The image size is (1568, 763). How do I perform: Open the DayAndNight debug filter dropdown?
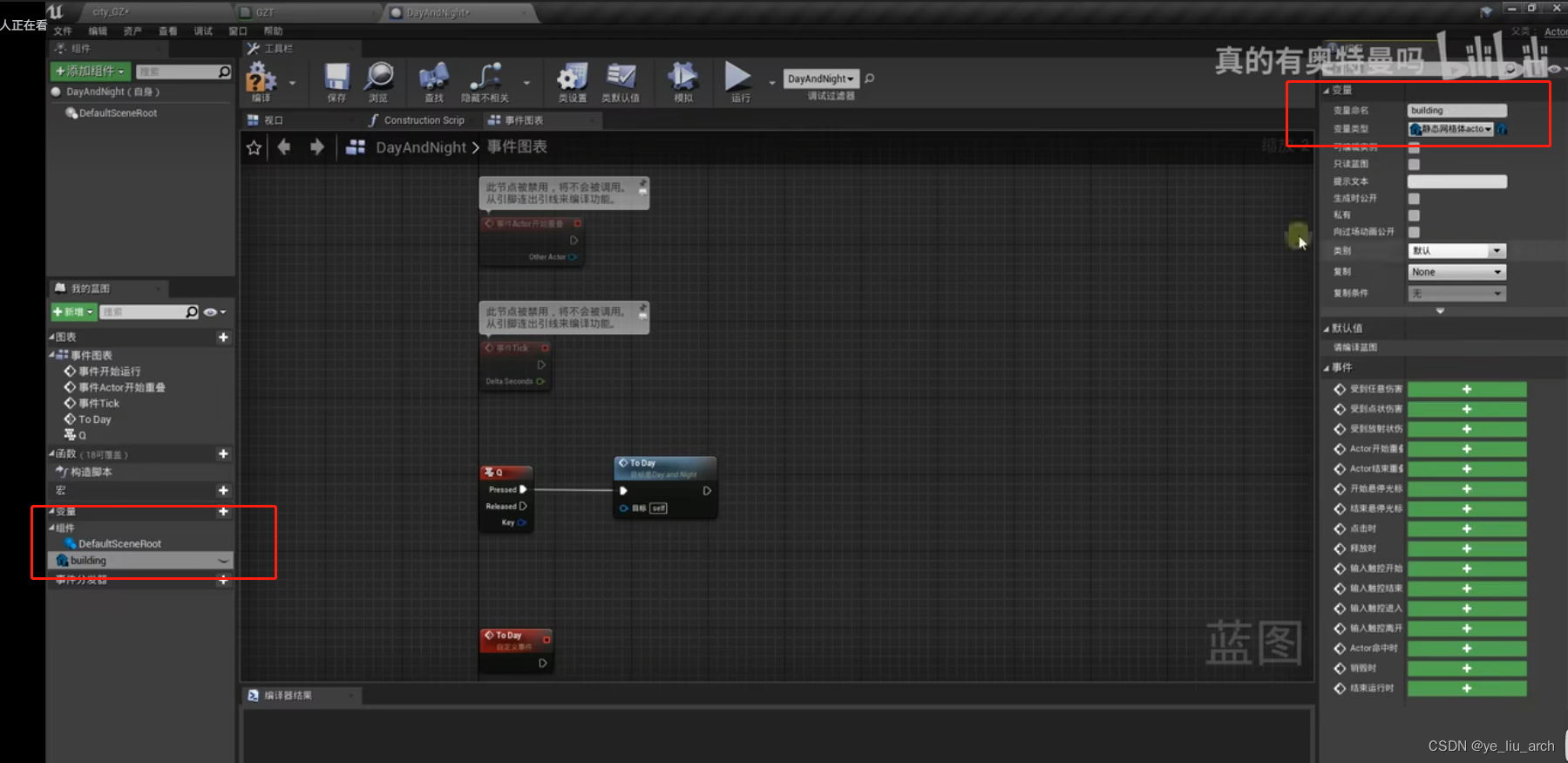[x=821, y=78]
